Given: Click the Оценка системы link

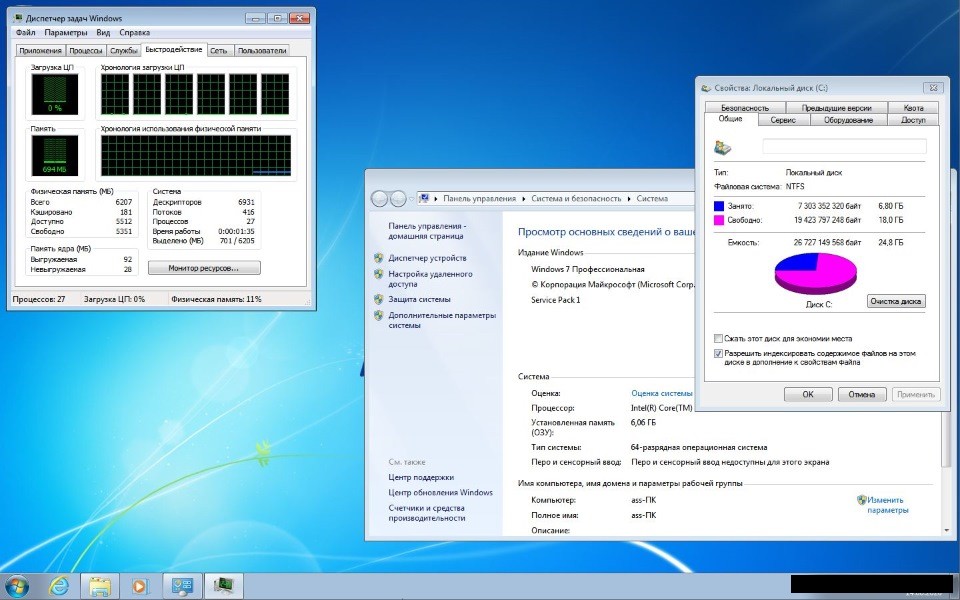Looking at the screenshot, I should click(662, 393).
